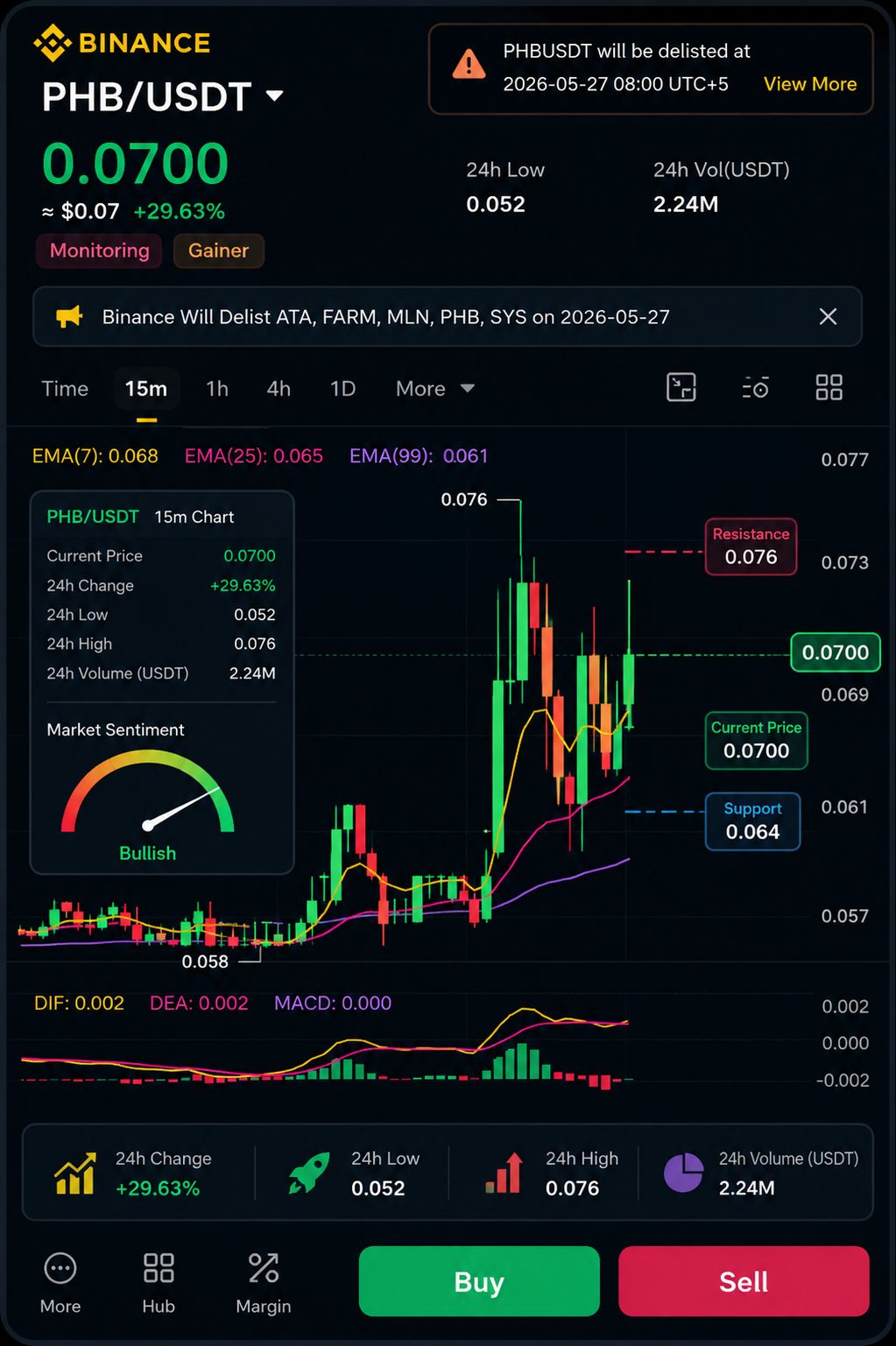This screenshot has height=1346, width=896.
Task: Open the More menu icon in bottom bar
Action: [x=60, y=1268]
